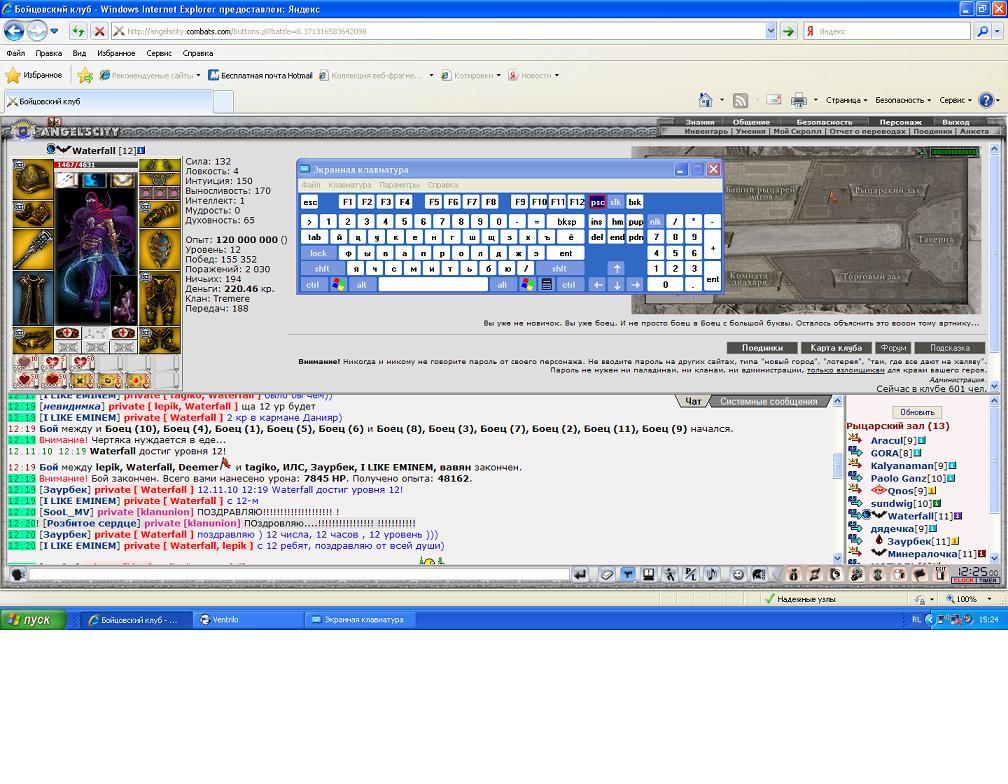Click the chat send arrow icon
Viewport: 1008px width, 784px height.
click(x=579, y=575)
